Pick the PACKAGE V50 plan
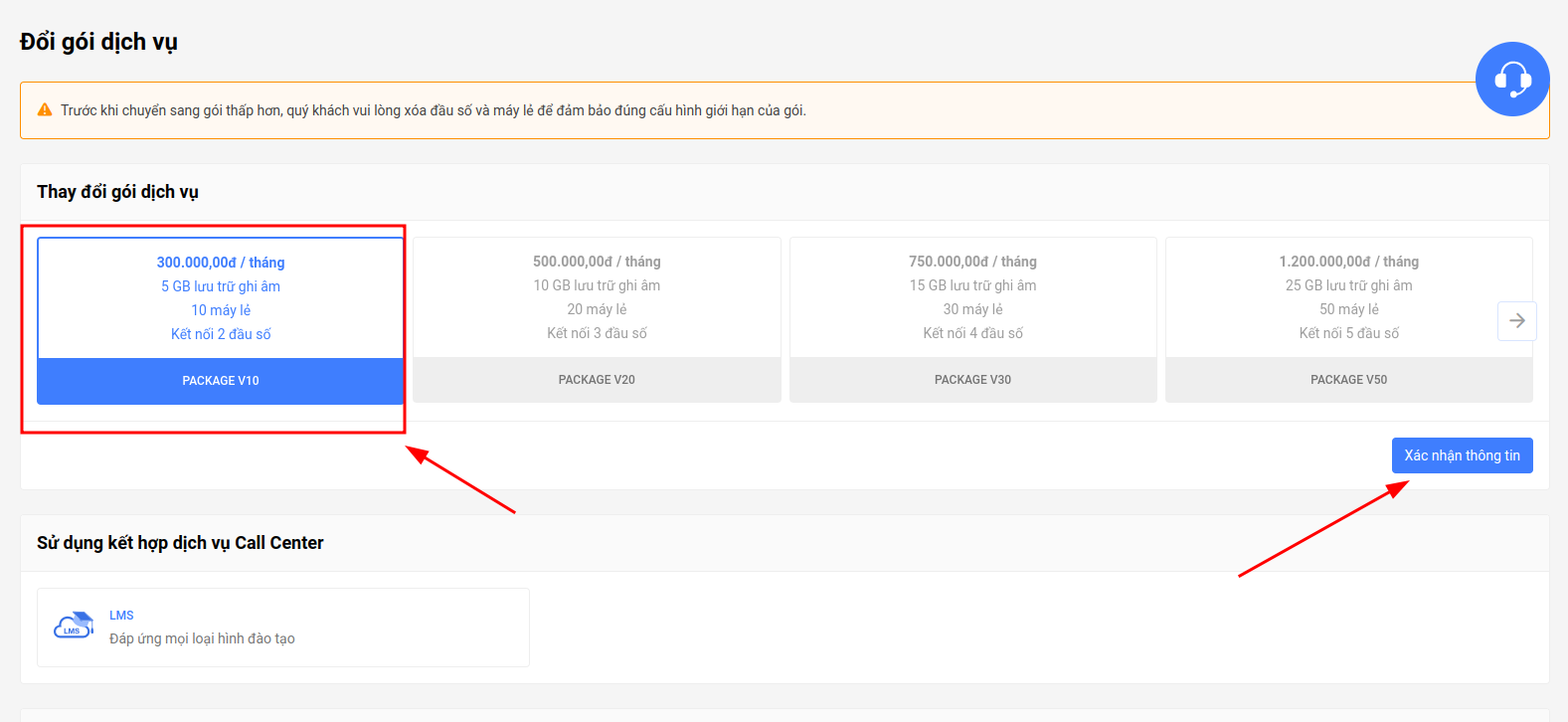 (1349, 319)
